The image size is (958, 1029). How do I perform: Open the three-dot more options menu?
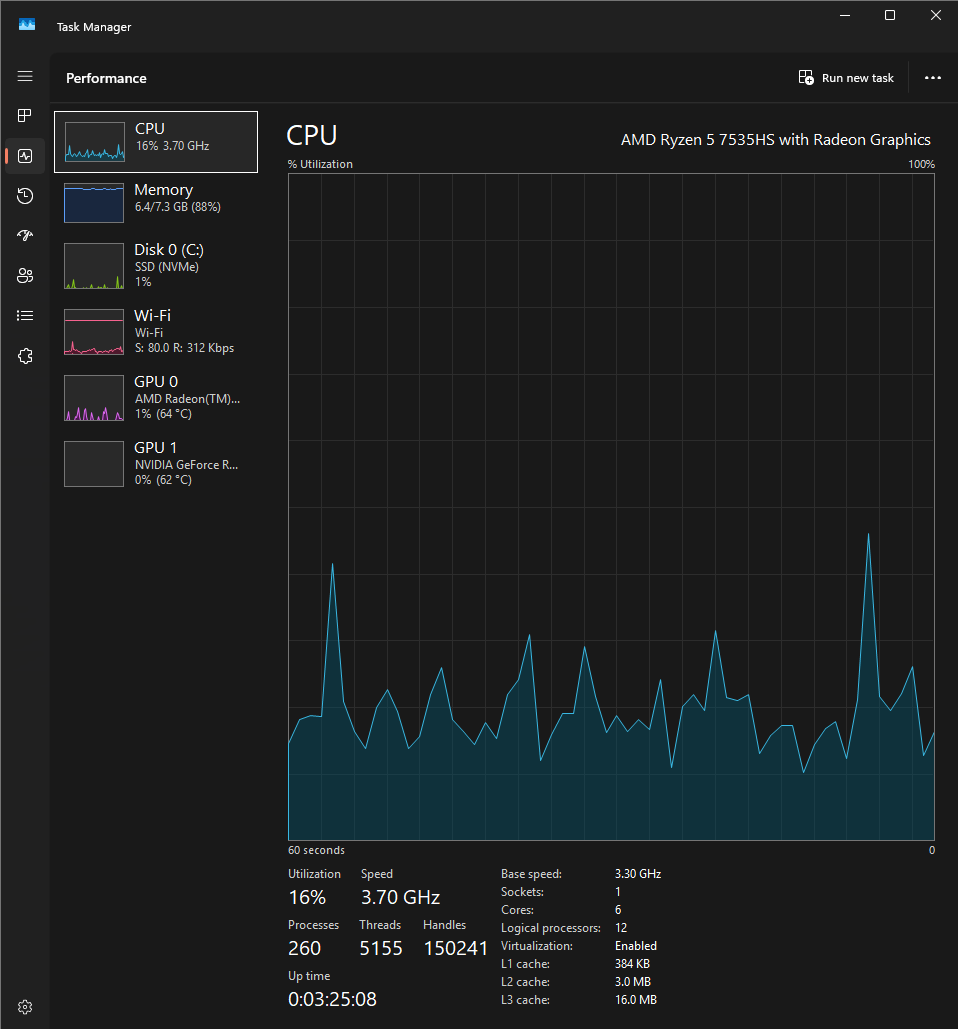coord(932,78)
